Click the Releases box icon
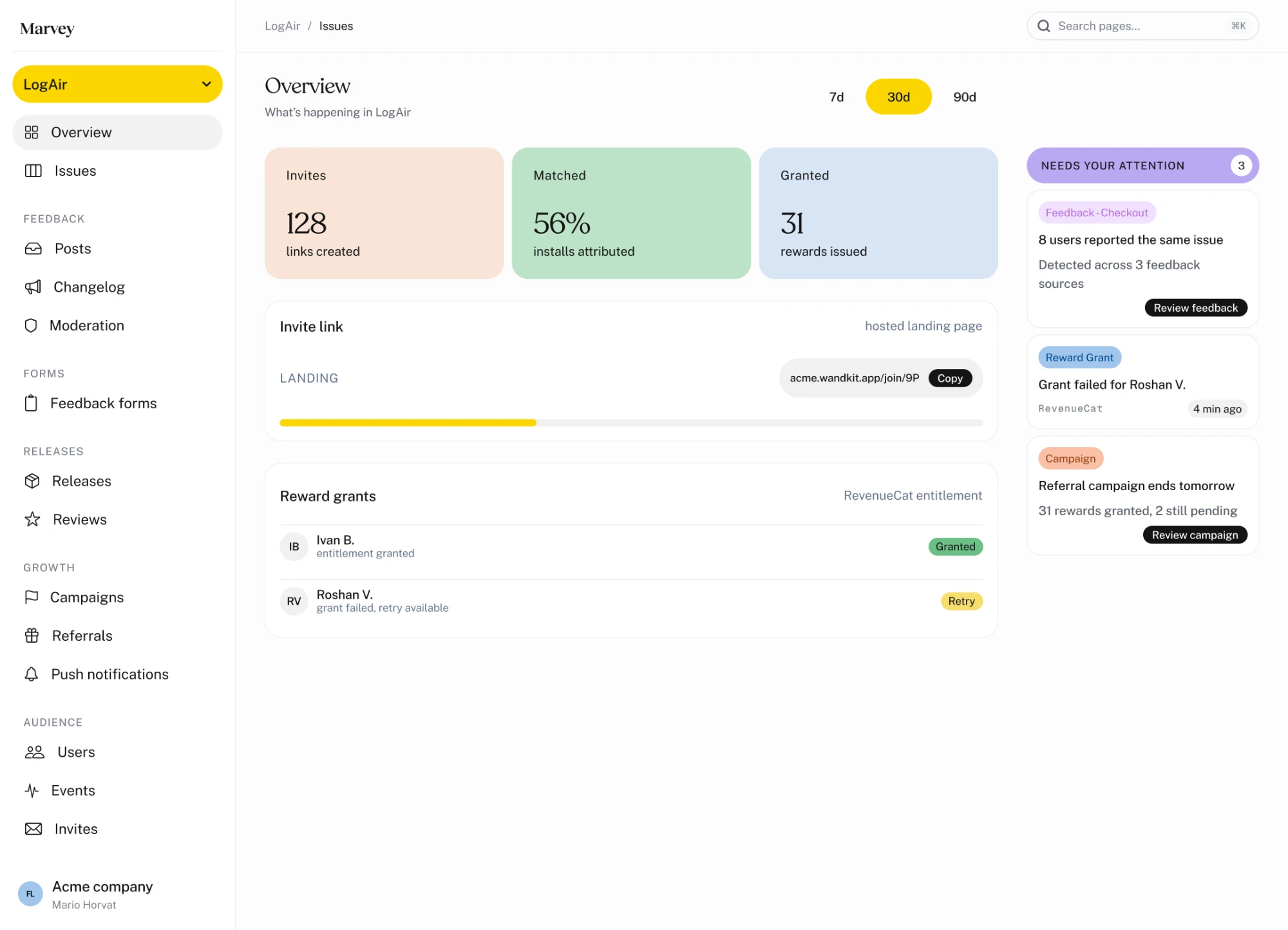The image size is (1288, 930). pos(32,481)
